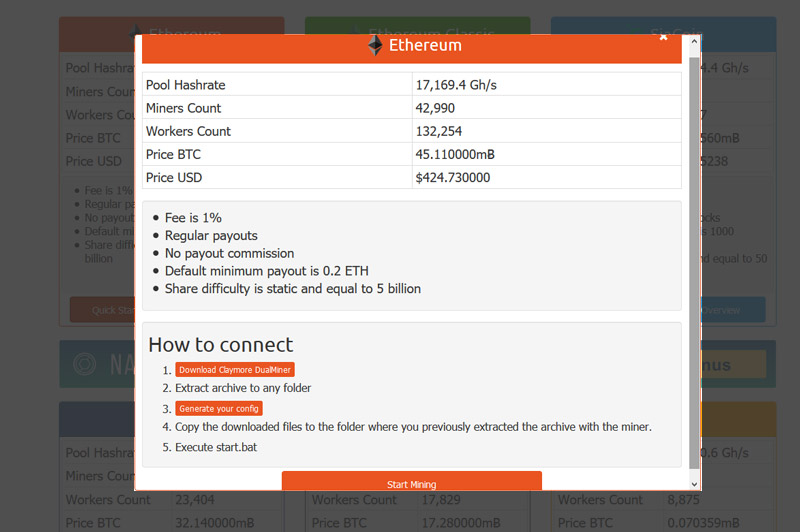Viewport: 800px width, 532px height.
Task: Click the Execute start.bat step
Action: tap(216, 447)
